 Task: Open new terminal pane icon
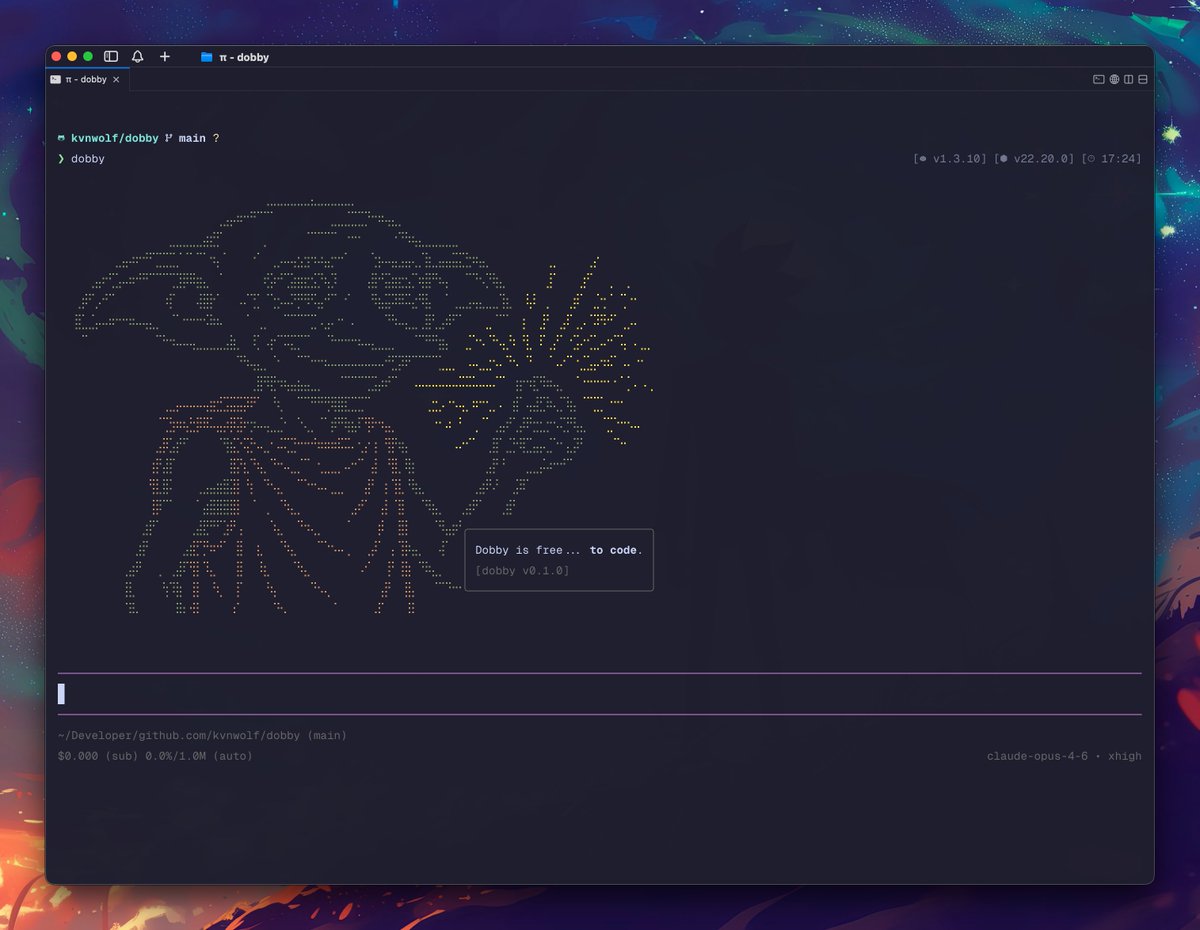click(1098, 79)
